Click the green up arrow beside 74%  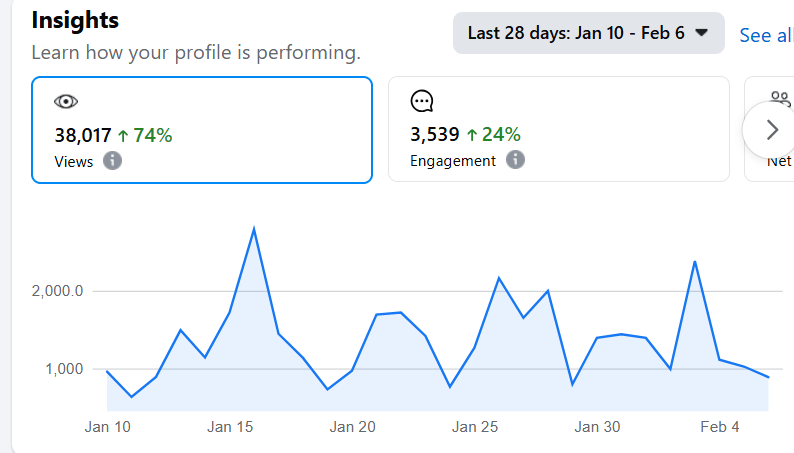tap(123, 135)
